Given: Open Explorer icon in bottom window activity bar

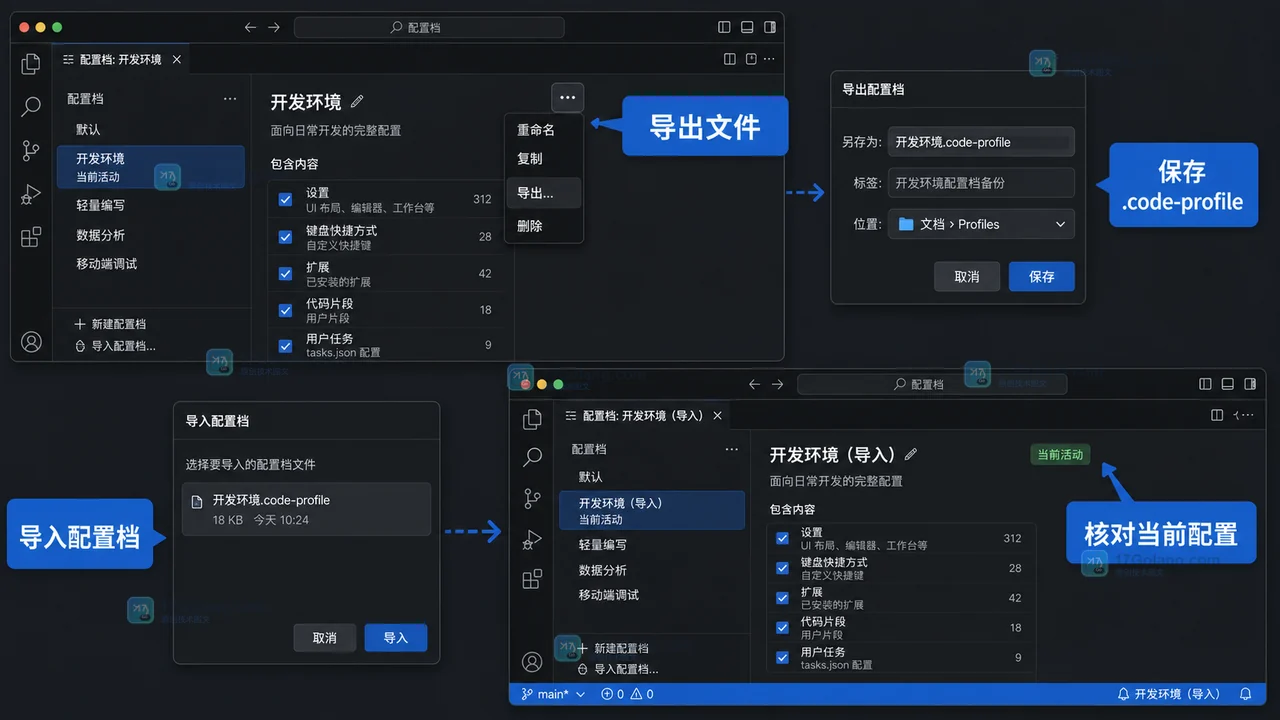Looking at the screenshot, I should coord(532,420).
